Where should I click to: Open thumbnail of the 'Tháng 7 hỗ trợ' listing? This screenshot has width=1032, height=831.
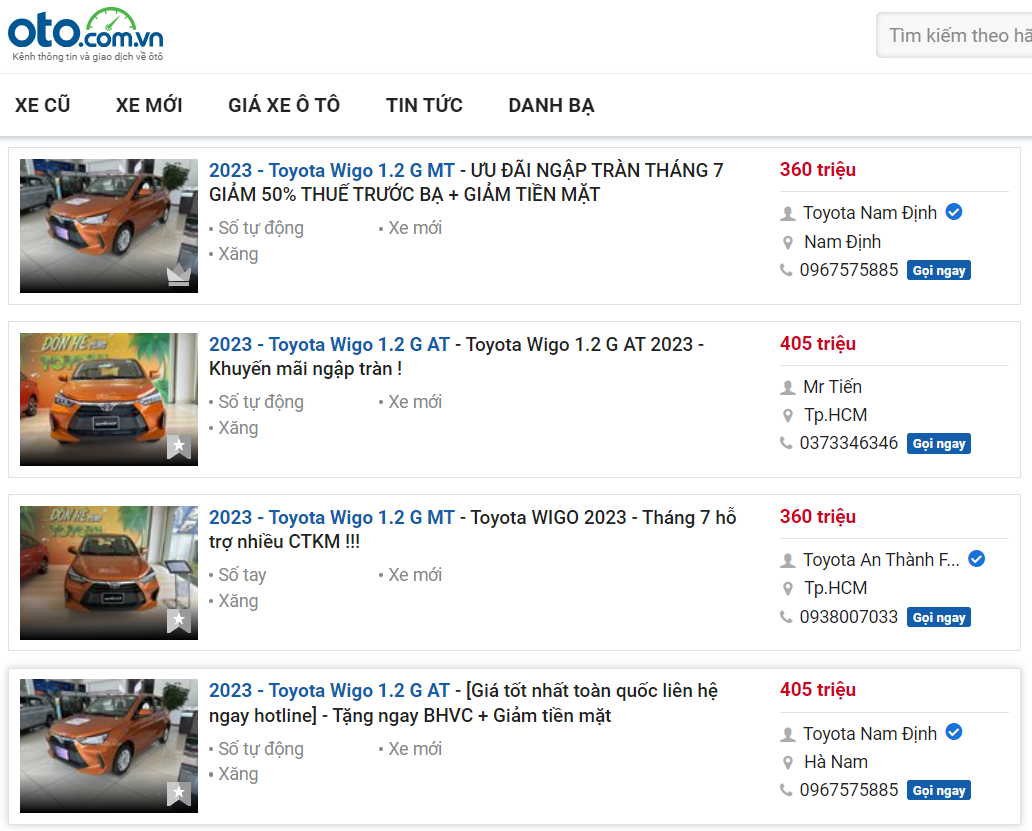109,572
